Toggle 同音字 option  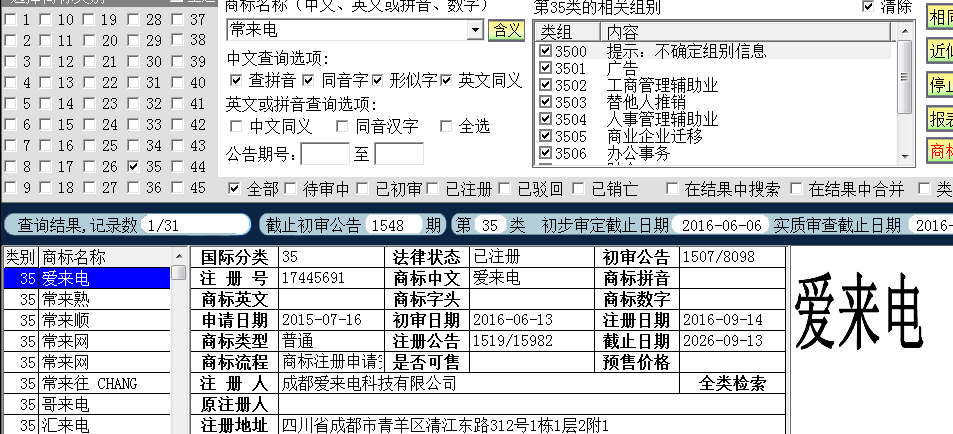coord(308,80)
